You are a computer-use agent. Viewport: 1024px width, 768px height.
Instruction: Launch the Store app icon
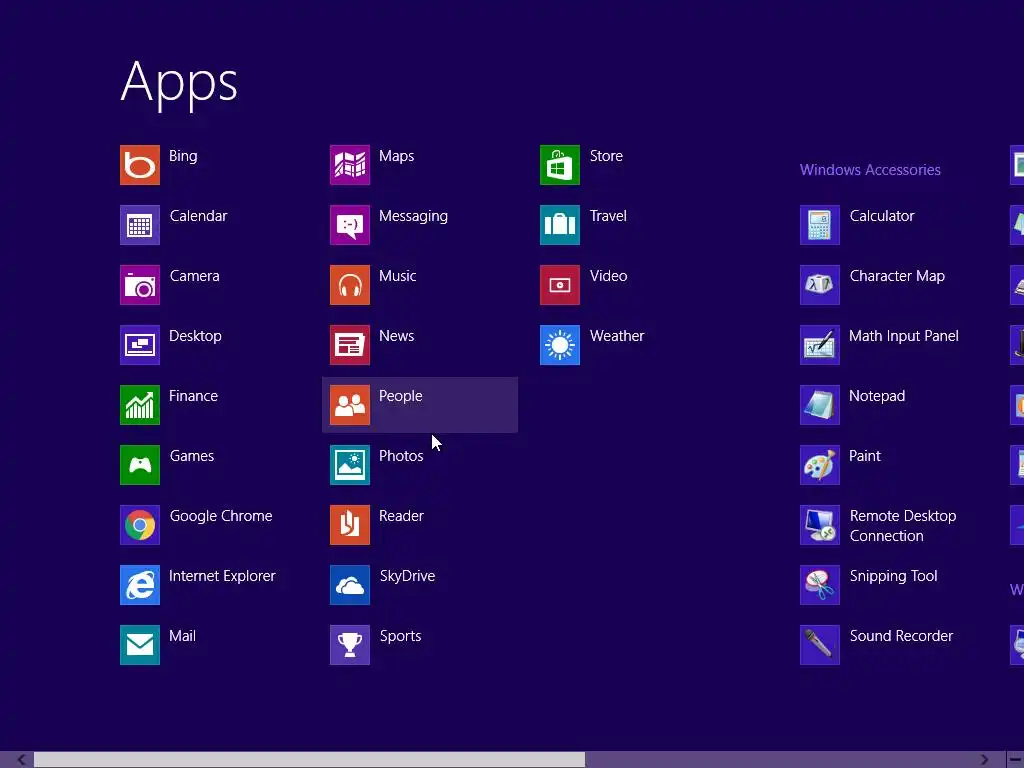560,165
